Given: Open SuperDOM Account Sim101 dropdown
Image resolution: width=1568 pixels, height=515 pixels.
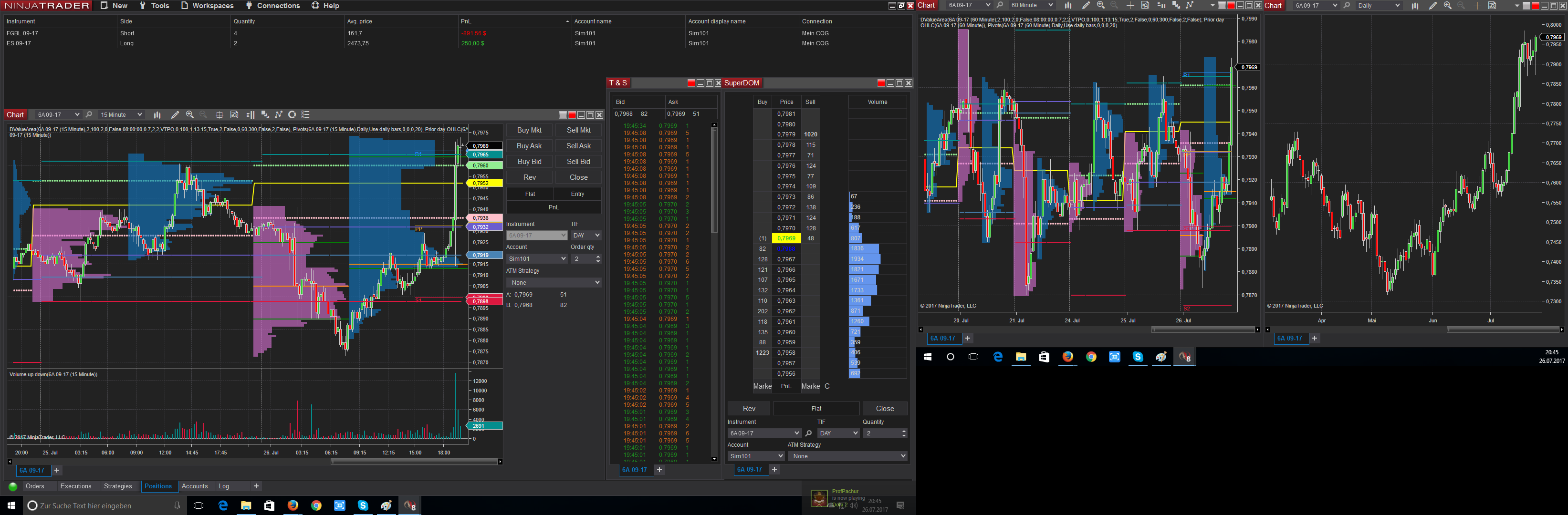Looking at the screenshot, I should tap(756, 457).
